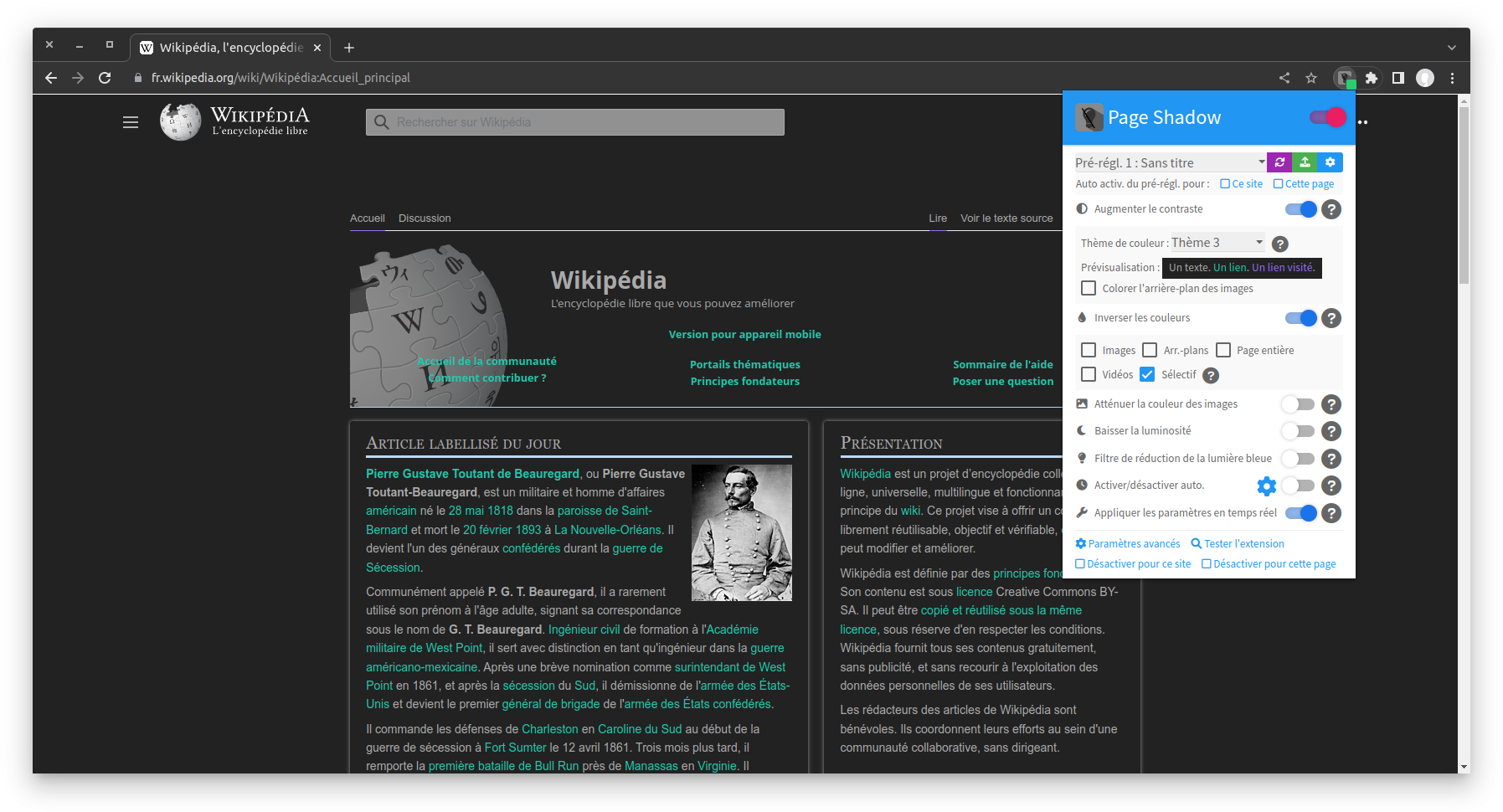The height and width of the screenshot is (812, 1503).
Task: Enable Atténuer la couleur des images
Action: pos(1299,404)
